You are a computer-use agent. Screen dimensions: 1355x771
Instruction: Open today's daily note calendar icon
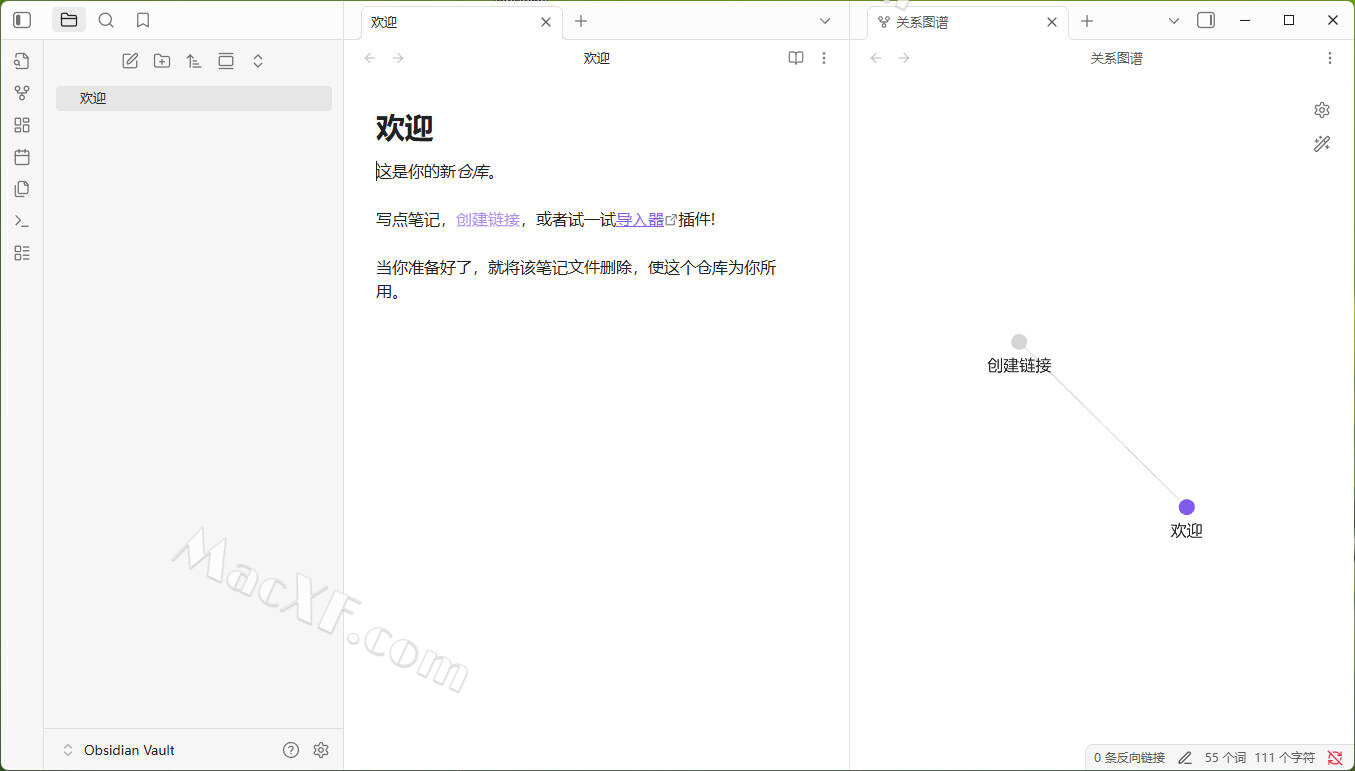22,157
